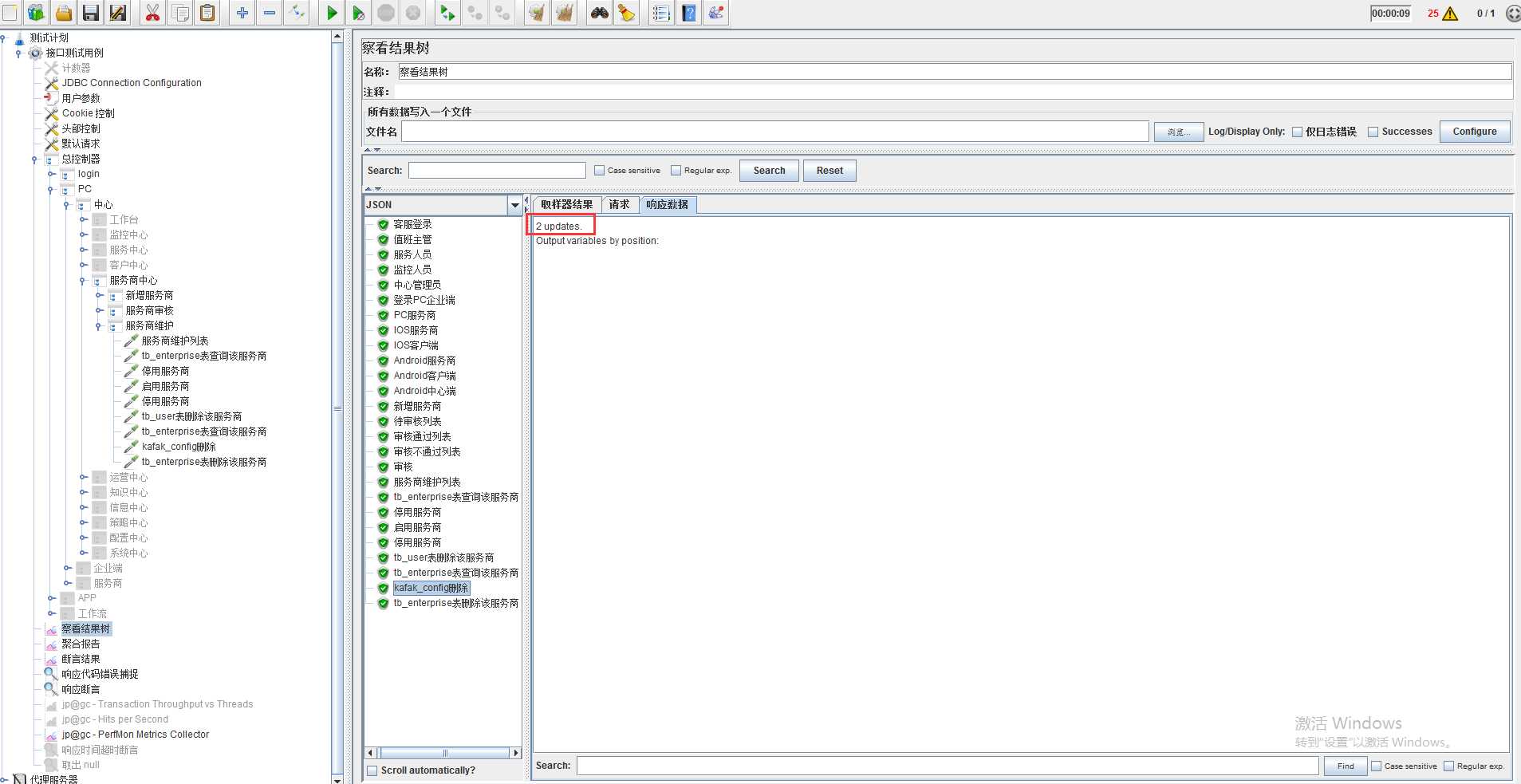Click the Expand All plus icon

[242, 13]
